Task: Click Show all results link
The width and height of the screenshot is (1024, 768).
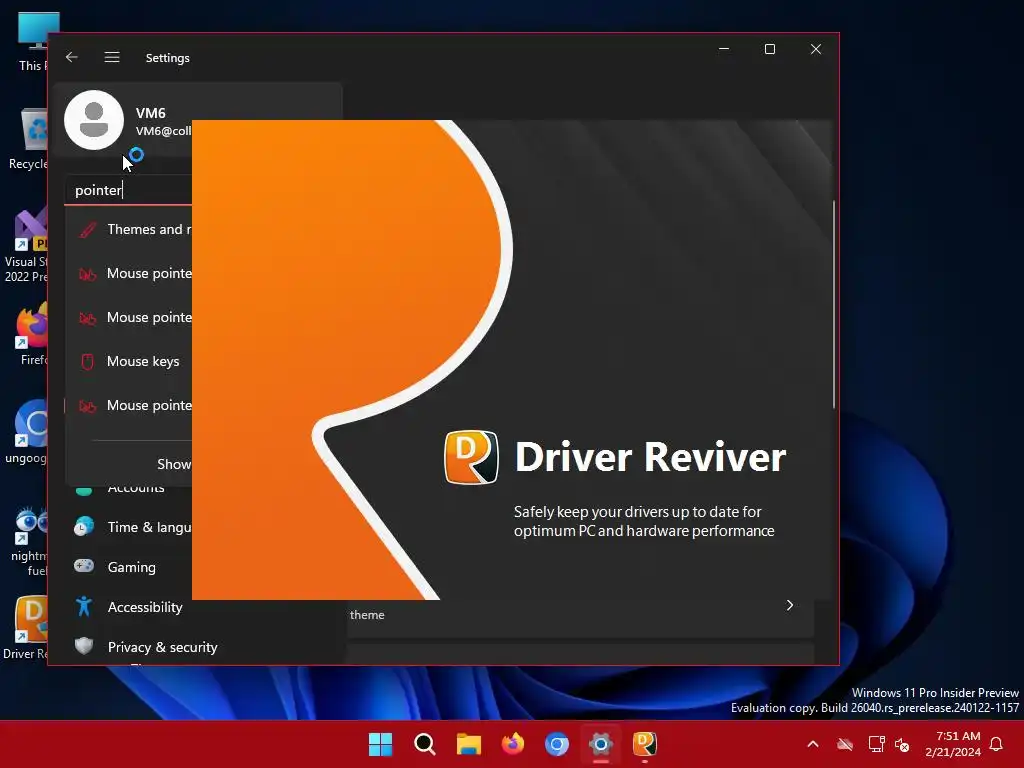Action: 174,464
